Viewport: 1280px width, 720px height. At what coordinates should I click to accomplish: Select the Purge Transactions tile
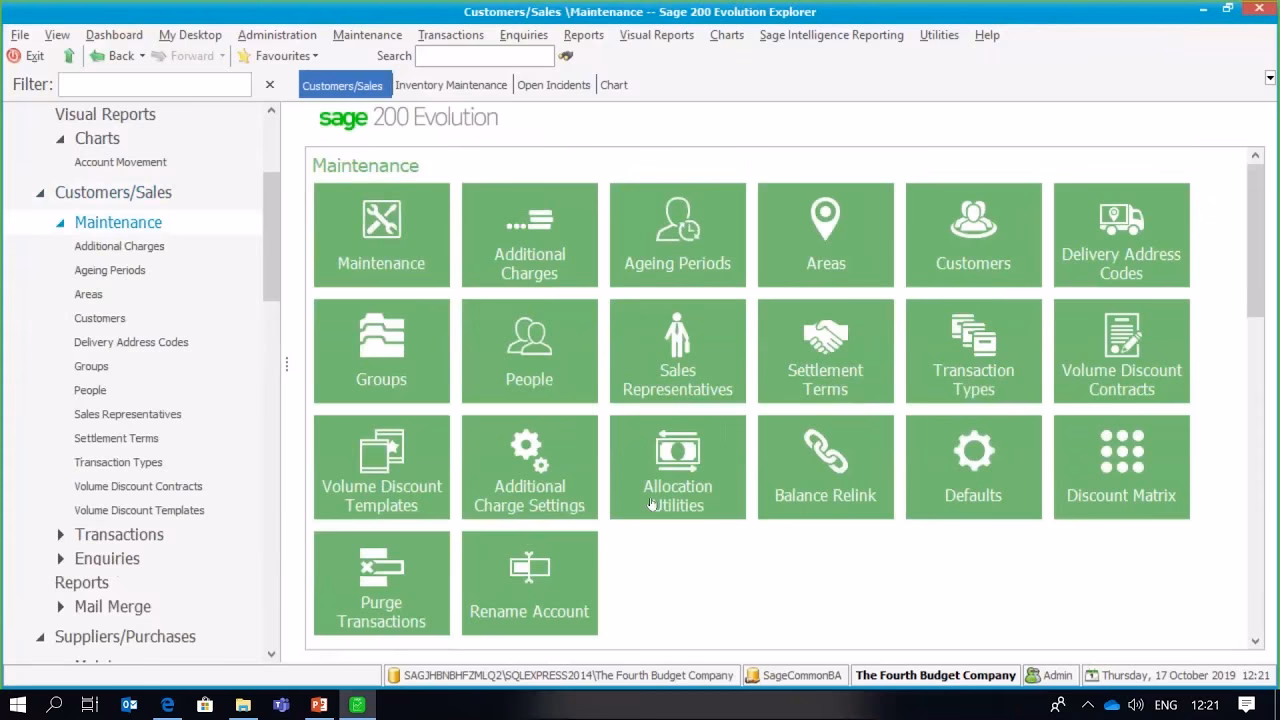[381, 583]
